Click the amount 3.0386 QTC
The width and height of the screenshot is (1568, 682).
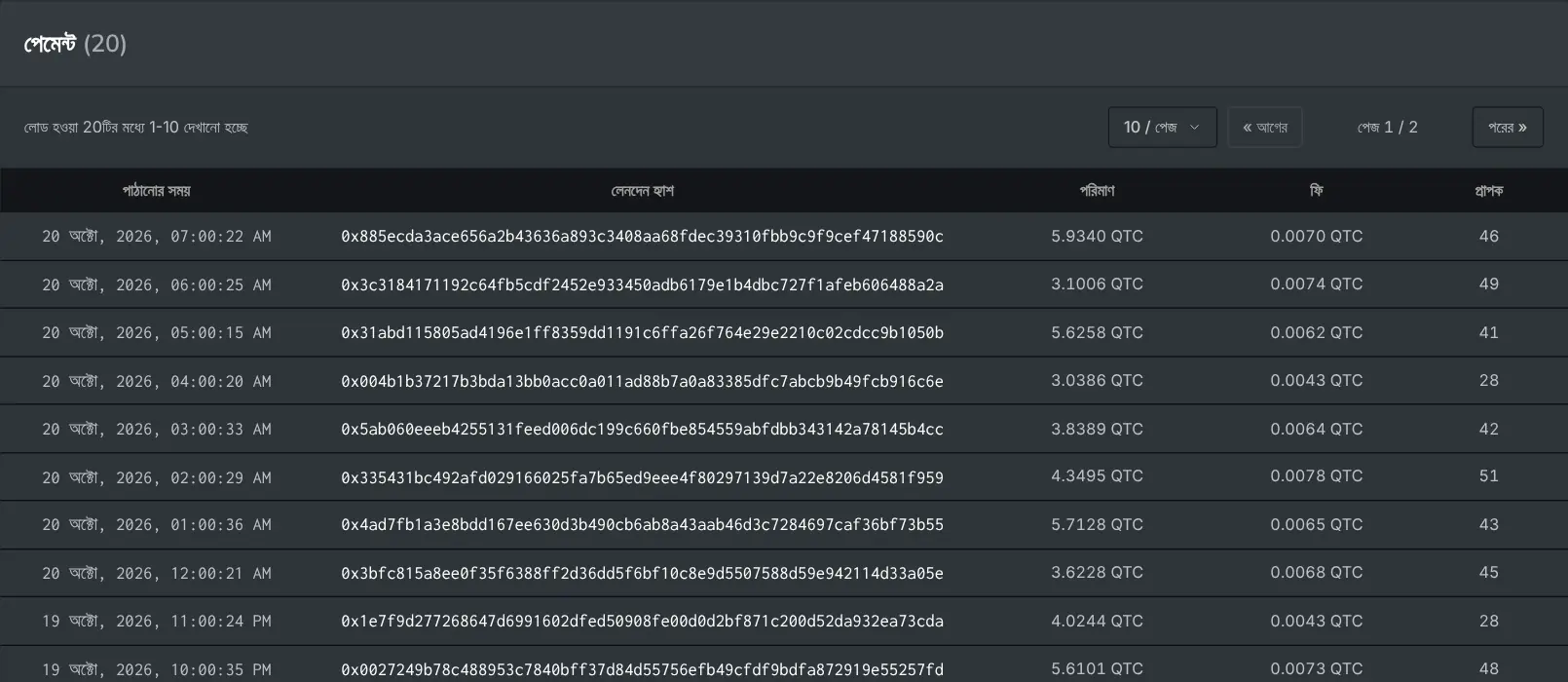click(1098, 380)
